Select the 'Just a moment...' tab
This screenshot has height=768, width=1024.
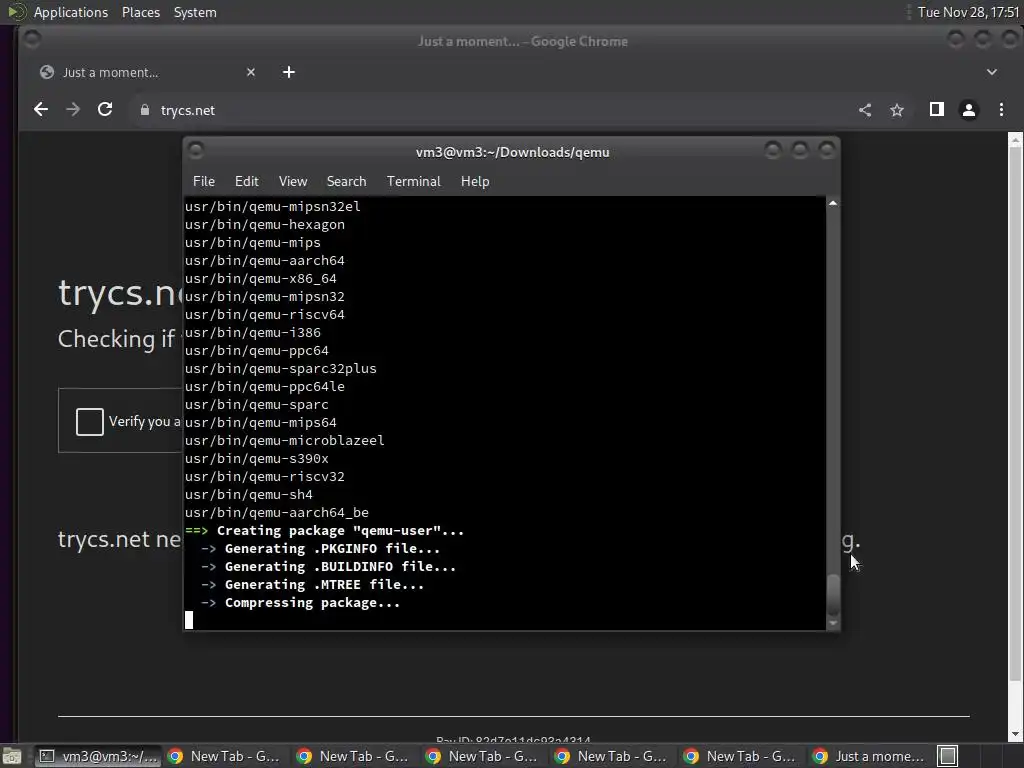(x=147, y=72)
